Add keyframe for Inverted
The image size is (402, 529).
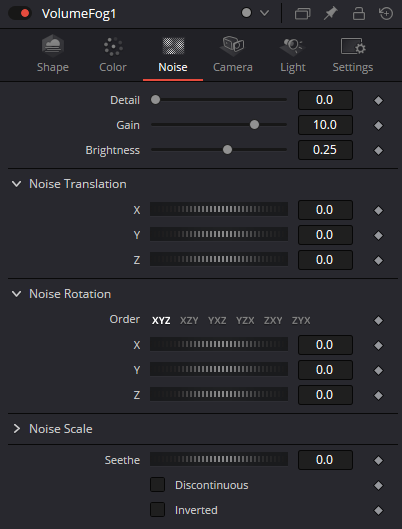pyautogui.click(x=378, y=510)
